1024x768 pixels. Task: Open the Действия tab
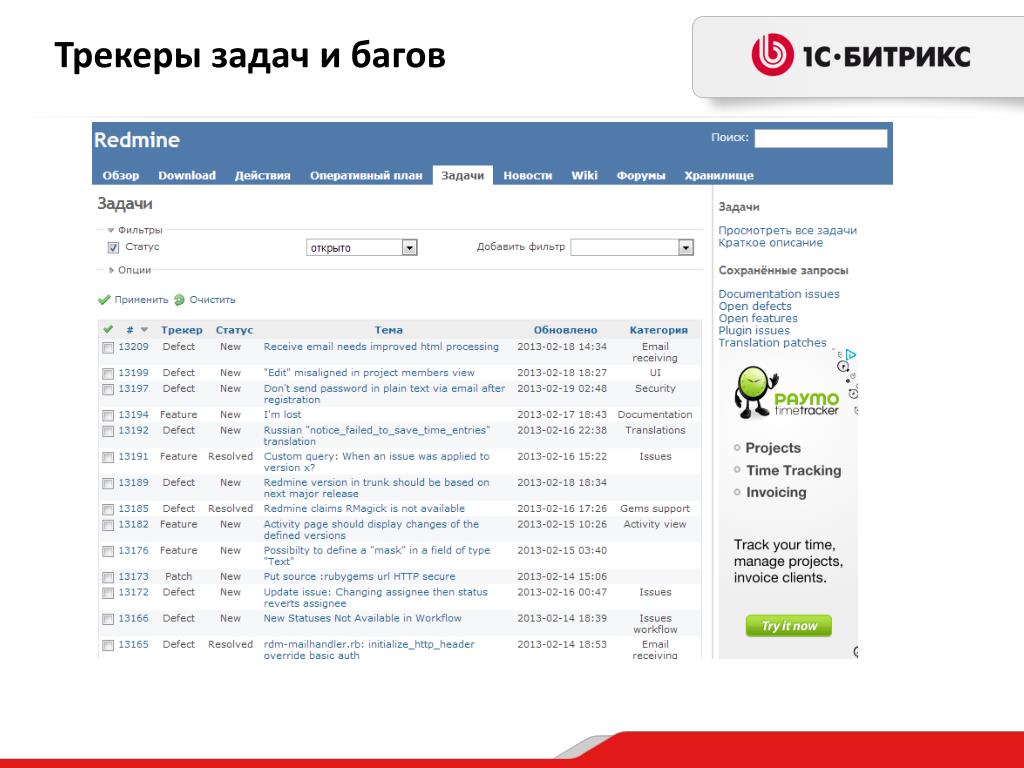(x=263, y=175)
